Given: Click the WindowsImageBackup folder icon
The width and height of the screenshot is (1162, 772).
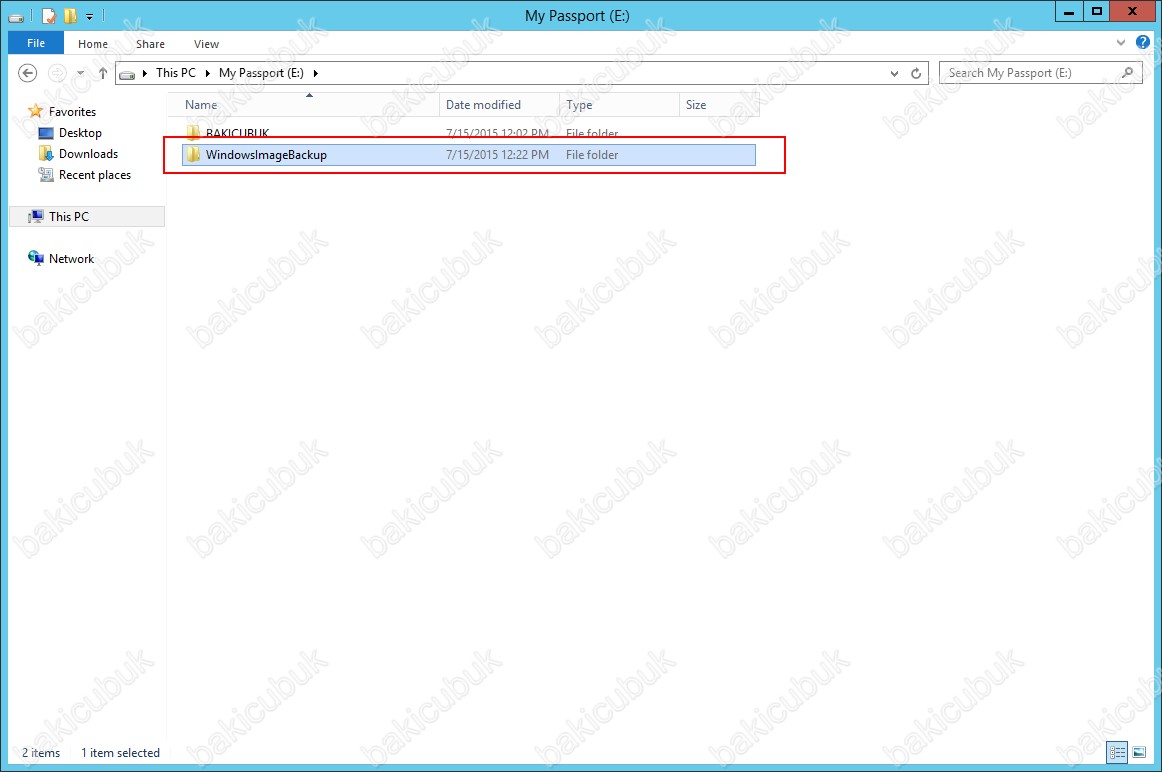Looking at the screenshot, I should coord(193,154).
